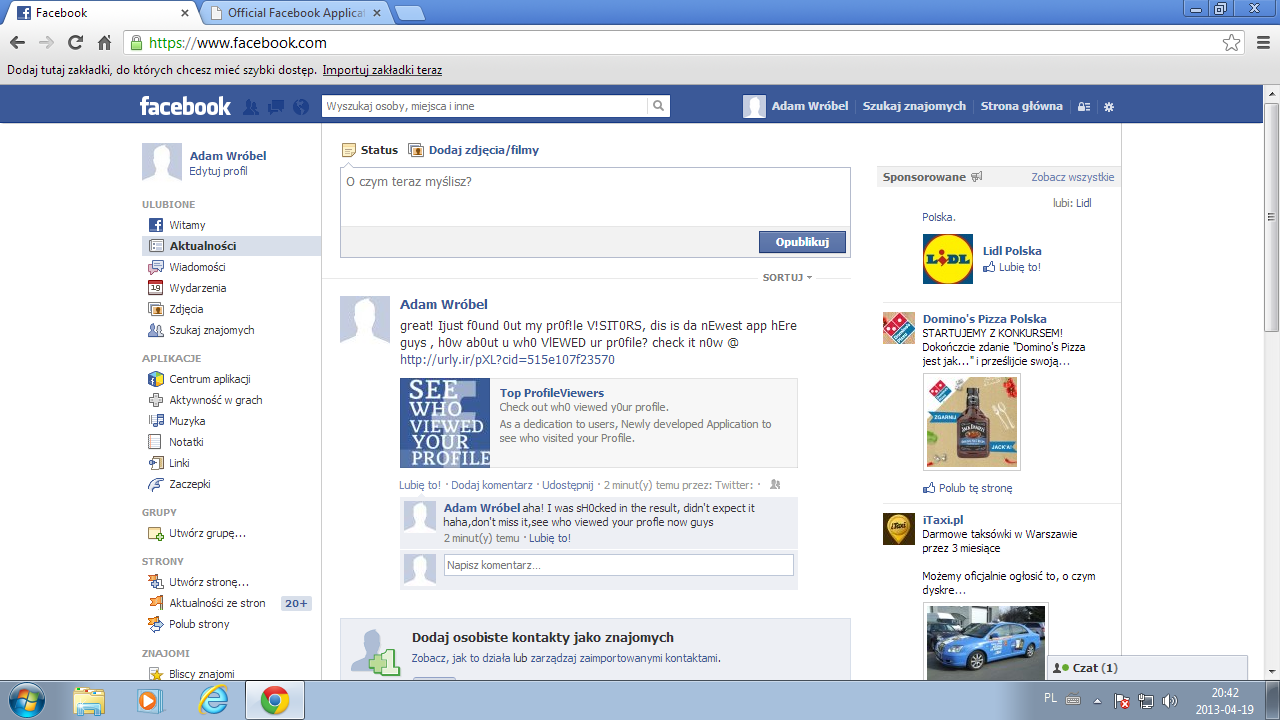
Task: Click the Facebook search field
Action: coord(485,106)
